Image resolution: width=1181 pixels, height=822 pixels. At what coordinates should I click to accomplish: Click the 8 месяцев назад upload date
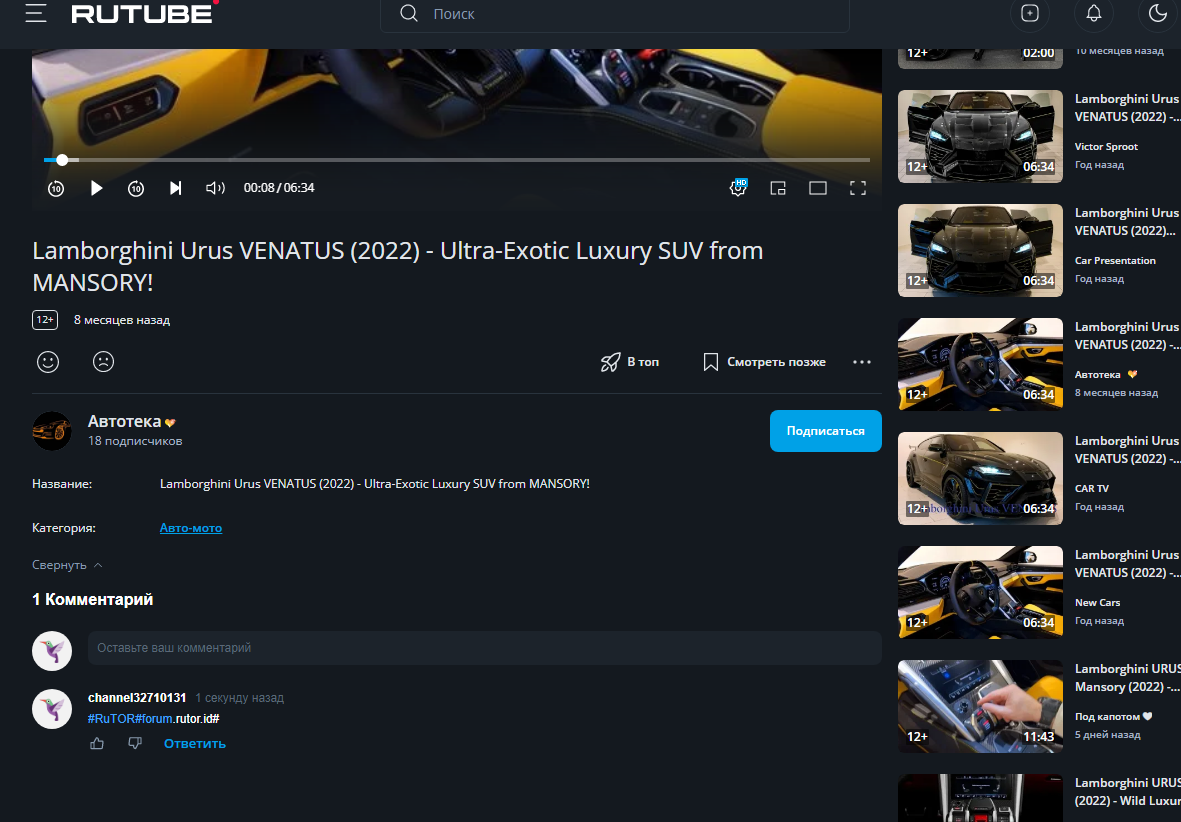pos(122,320)
